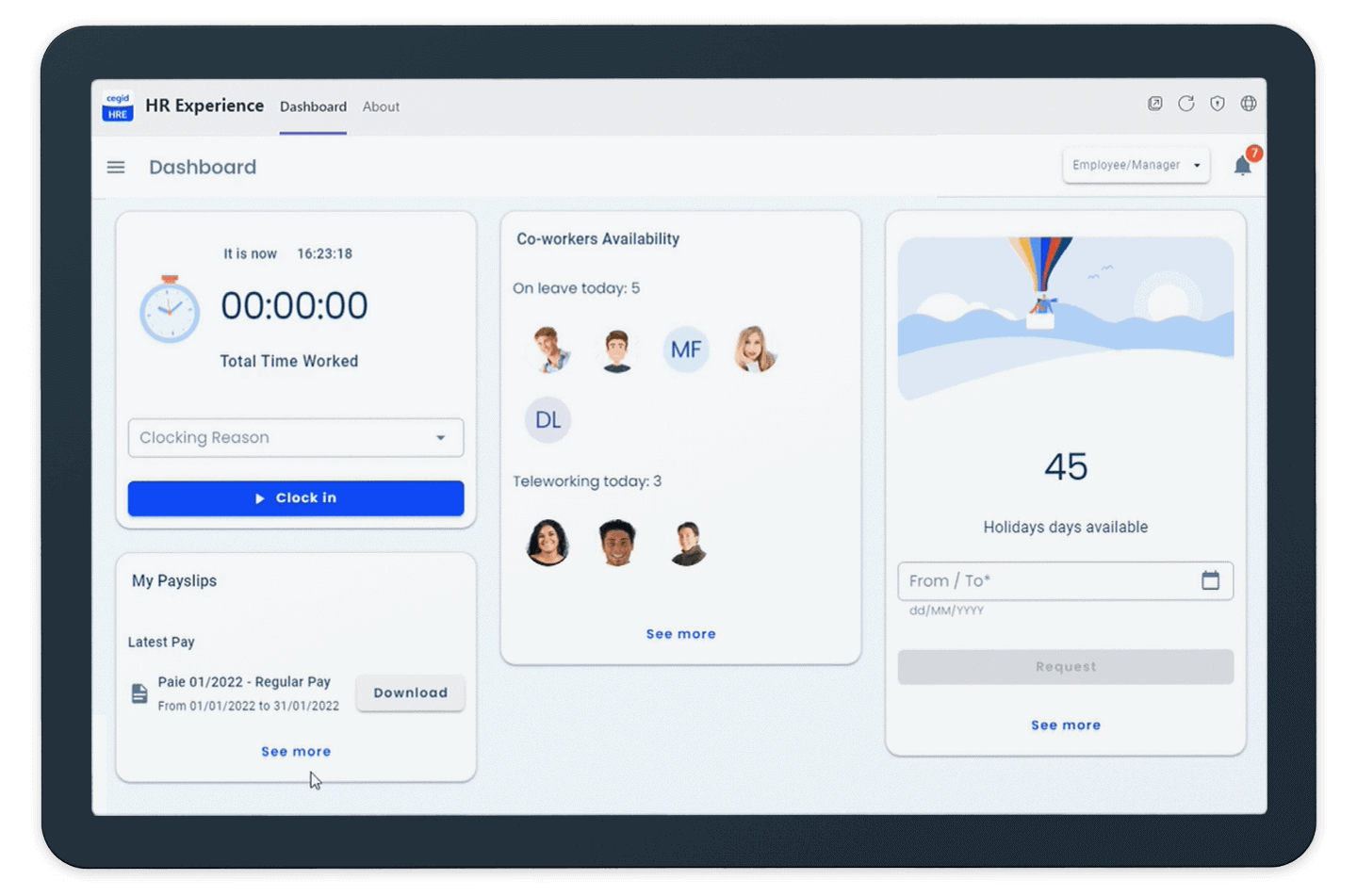The image size is (1357, 896).
Task: Click the hamburger menu beside Dashboard
Action: (115, 167)
